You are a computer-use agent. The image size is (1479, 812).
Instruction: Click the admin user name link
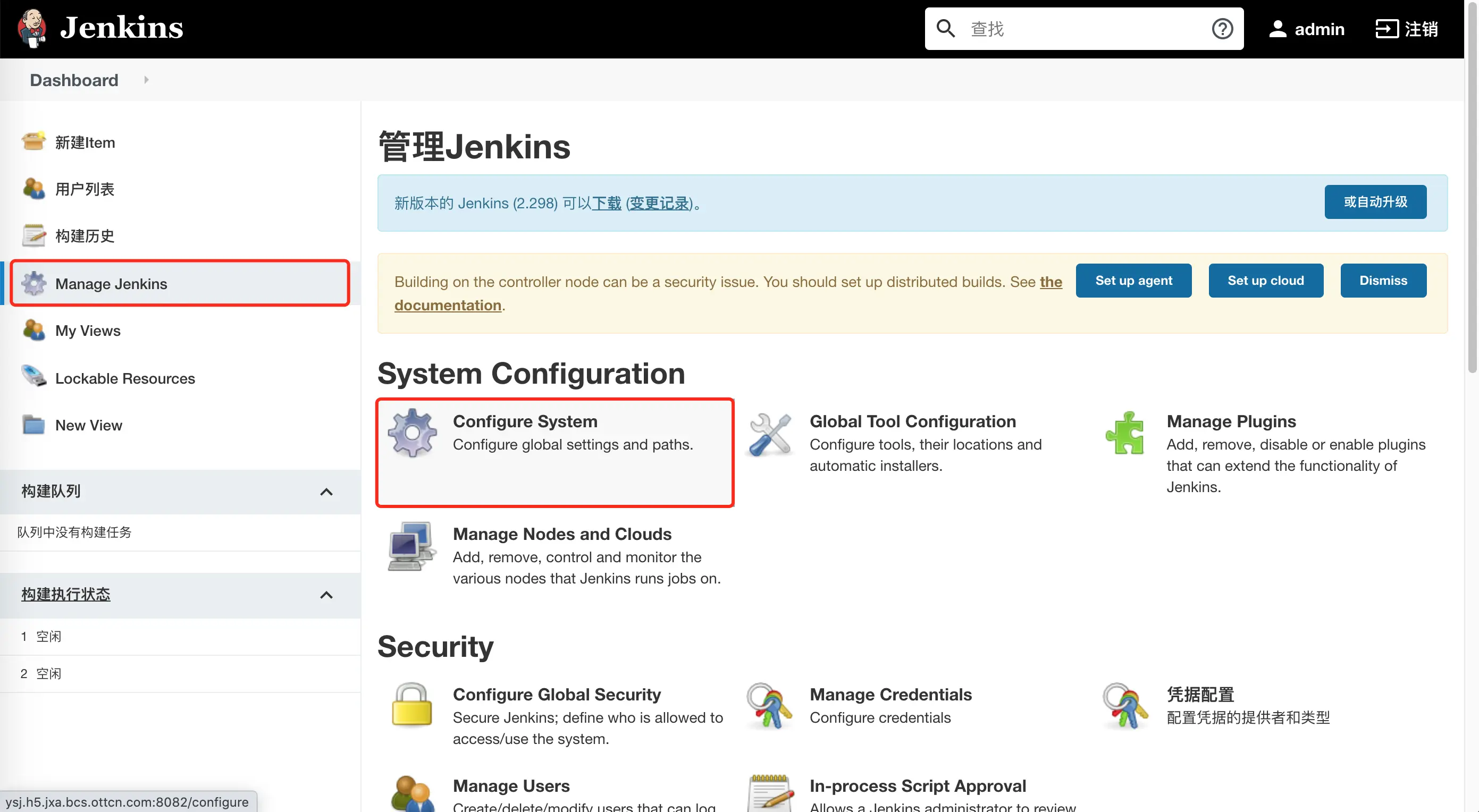click(1320, 29)
